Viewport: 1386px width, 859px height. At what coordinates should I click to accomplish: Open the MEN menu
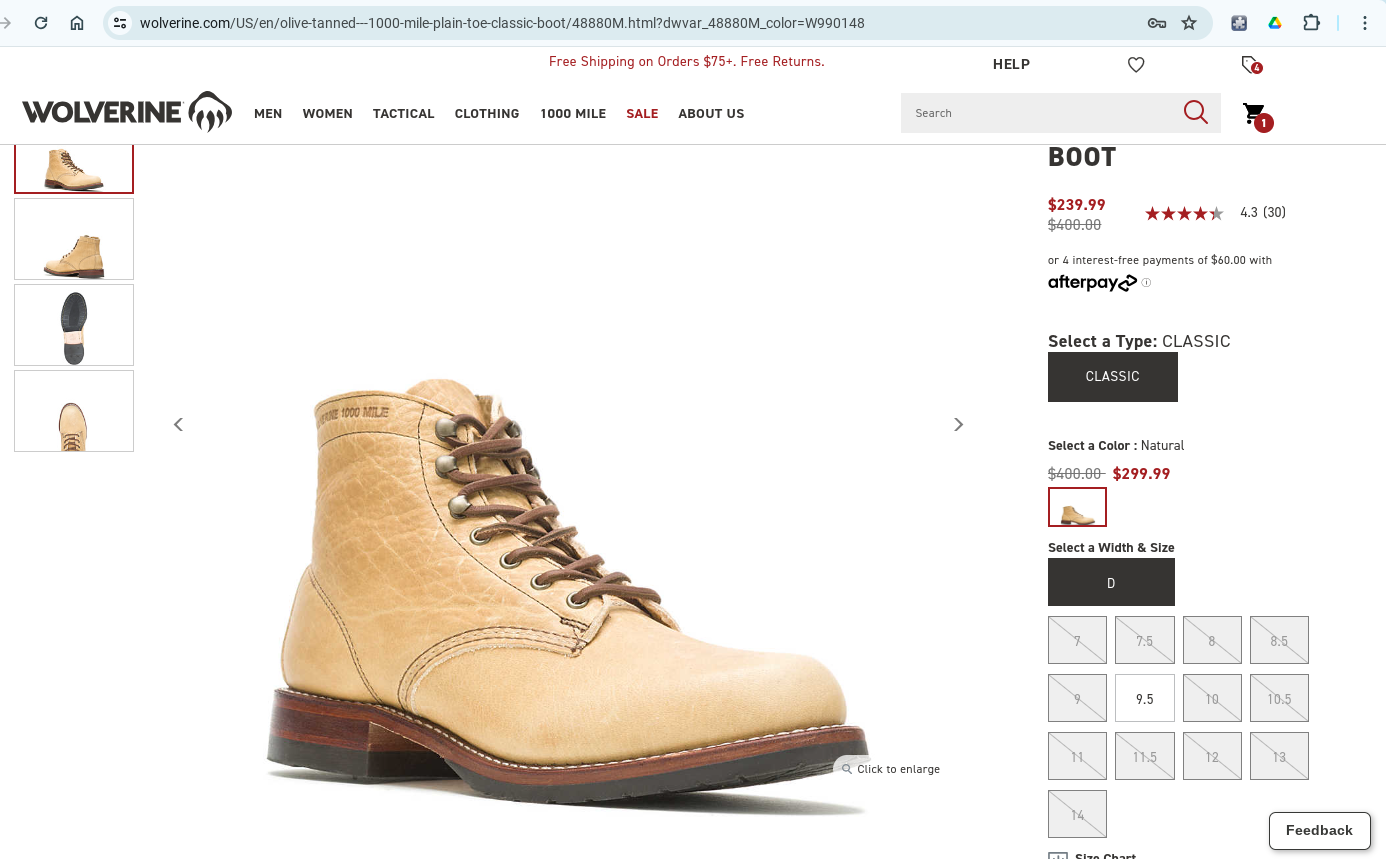pos(268,113)
